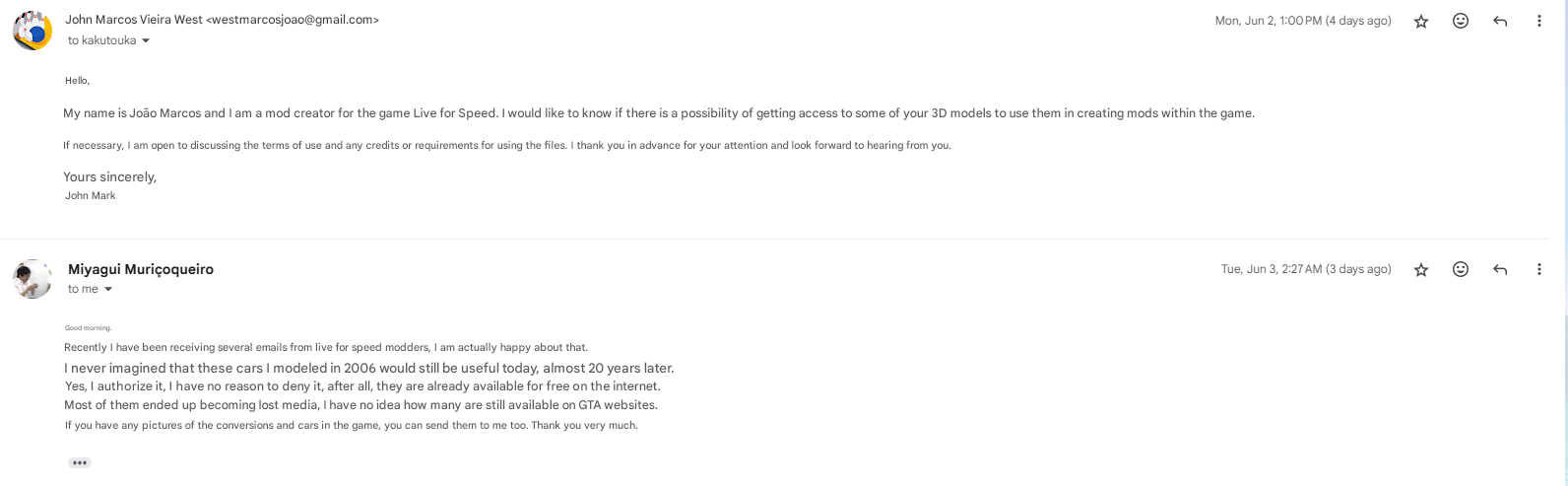This screenshot has height=486, width=1568.
Task: Star John Marcos's email message
Action: [1420, 21]
